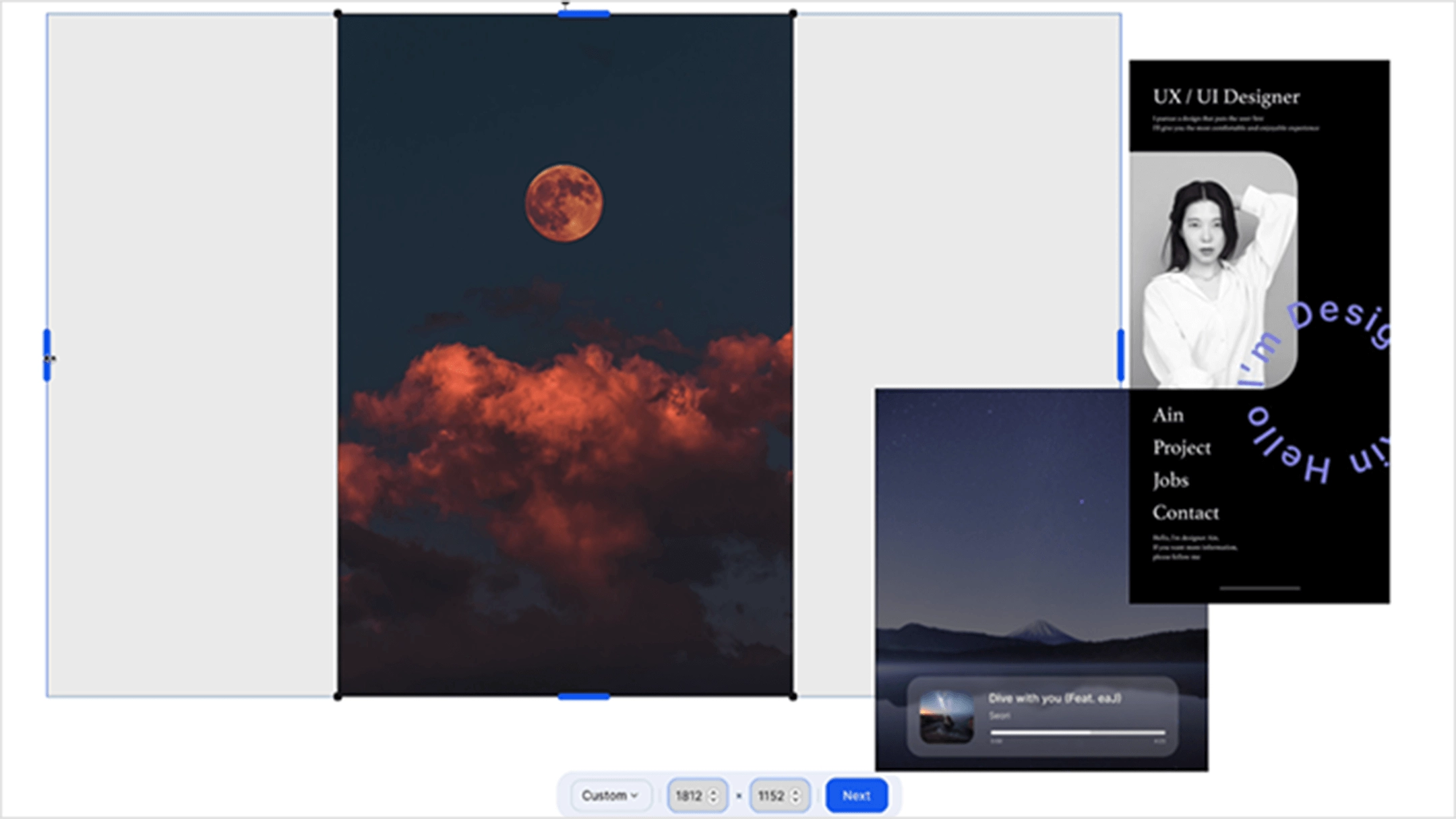This screenshot has width=1456, height=819.
Task: Click the stepper arrows in the 1812 width field
Action: click(x=714, y=796)
